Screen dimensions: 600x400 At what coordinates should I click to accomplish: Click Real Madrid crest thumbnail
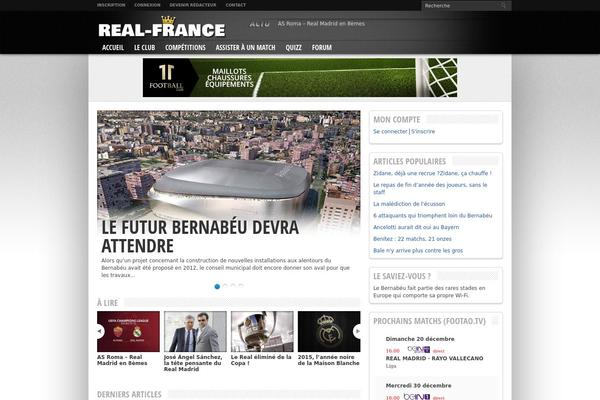329,331
